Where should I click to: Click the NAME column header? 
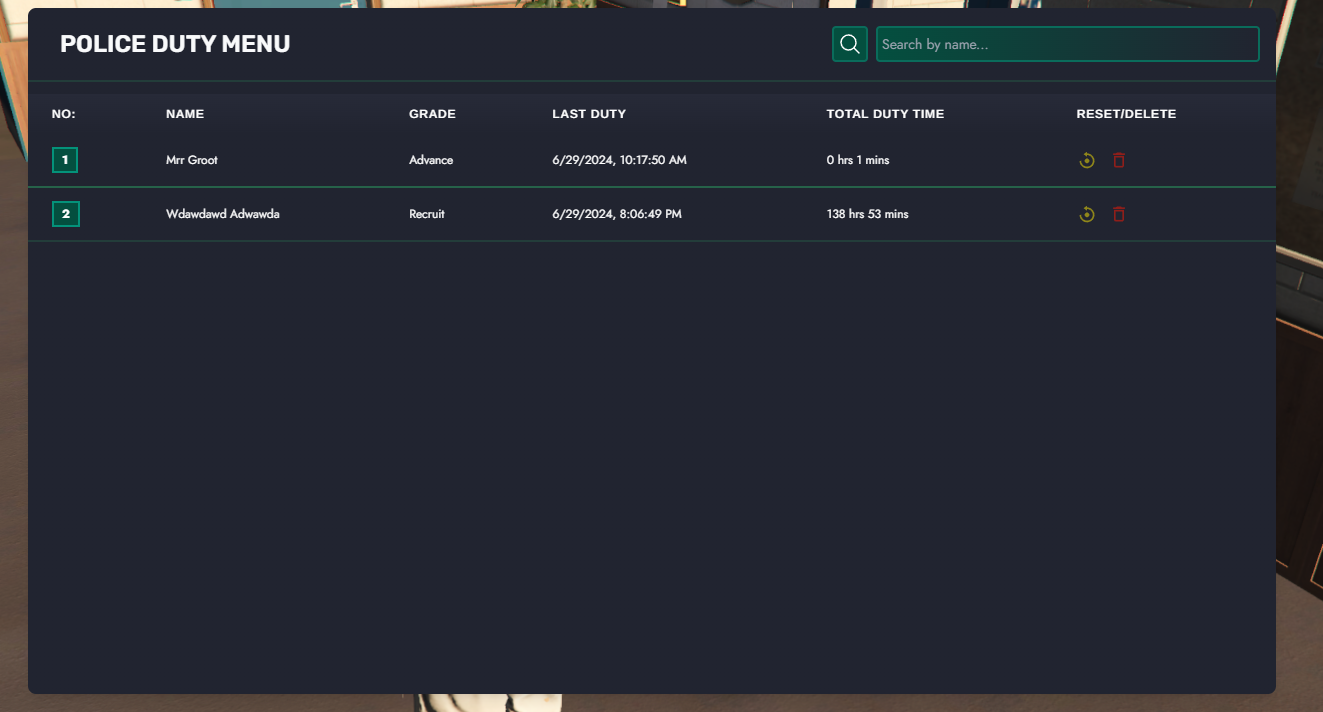185,114
